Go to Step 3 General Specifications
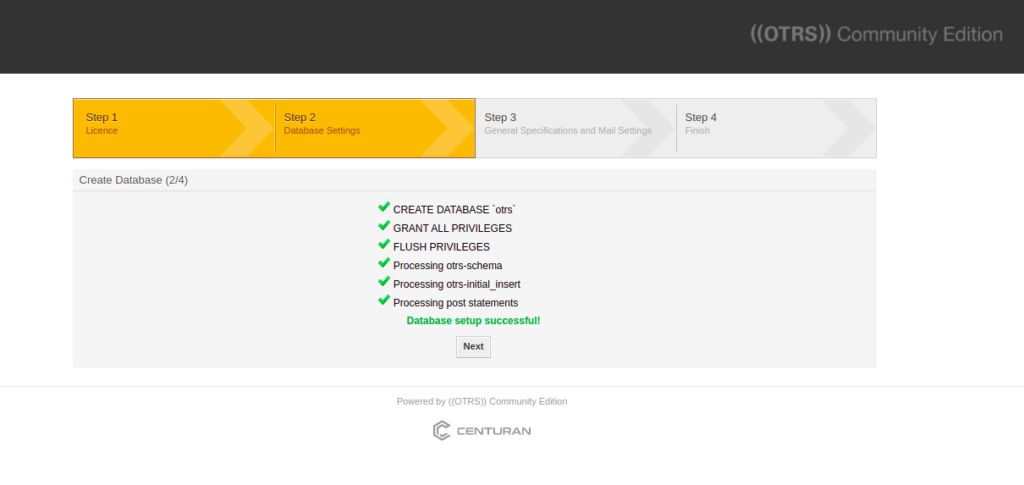Viewport: 1024px width, 485px height. coord(576,129)
